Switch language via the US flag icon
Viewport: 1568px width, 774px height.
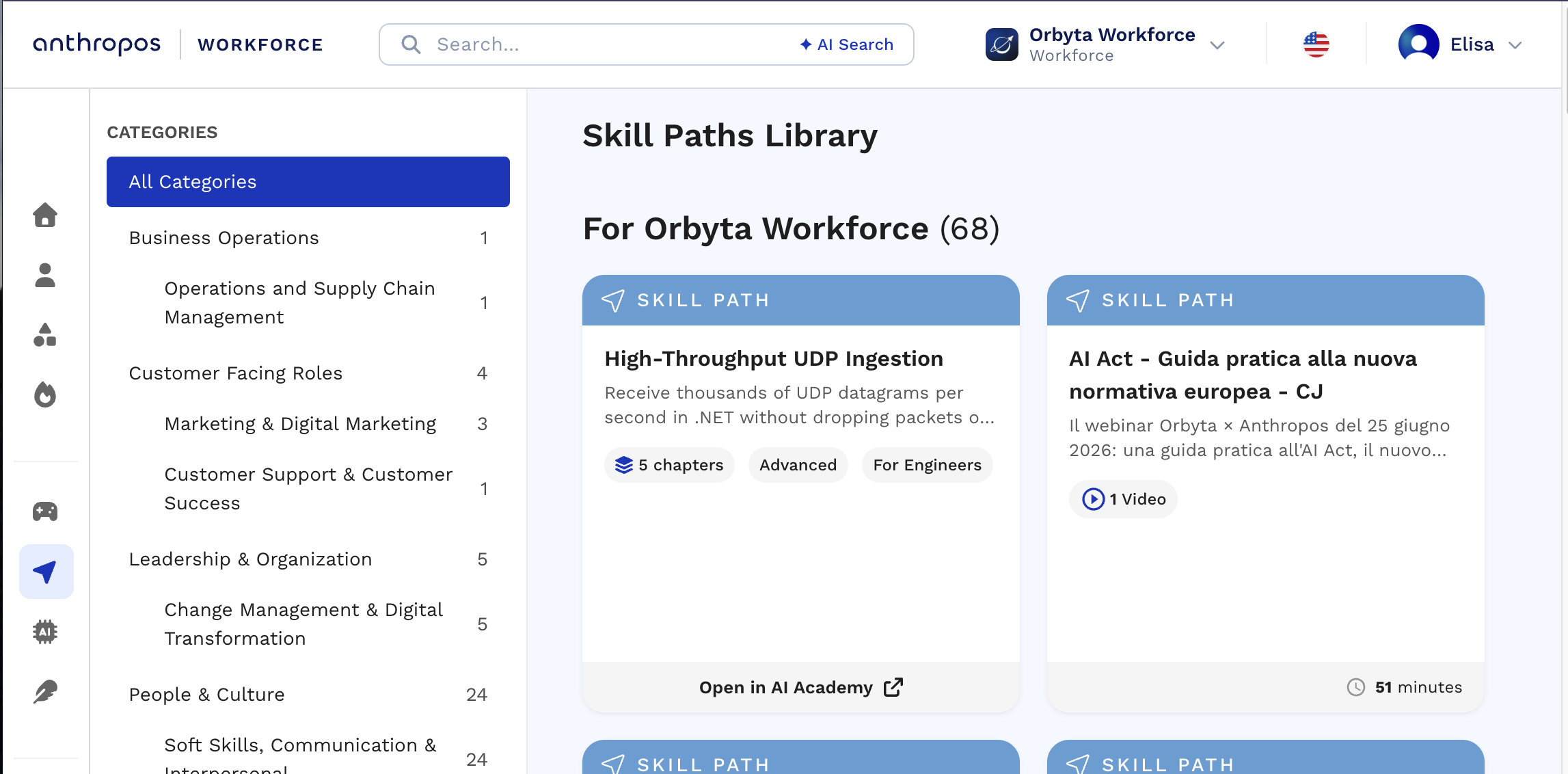pos(1316,44)
